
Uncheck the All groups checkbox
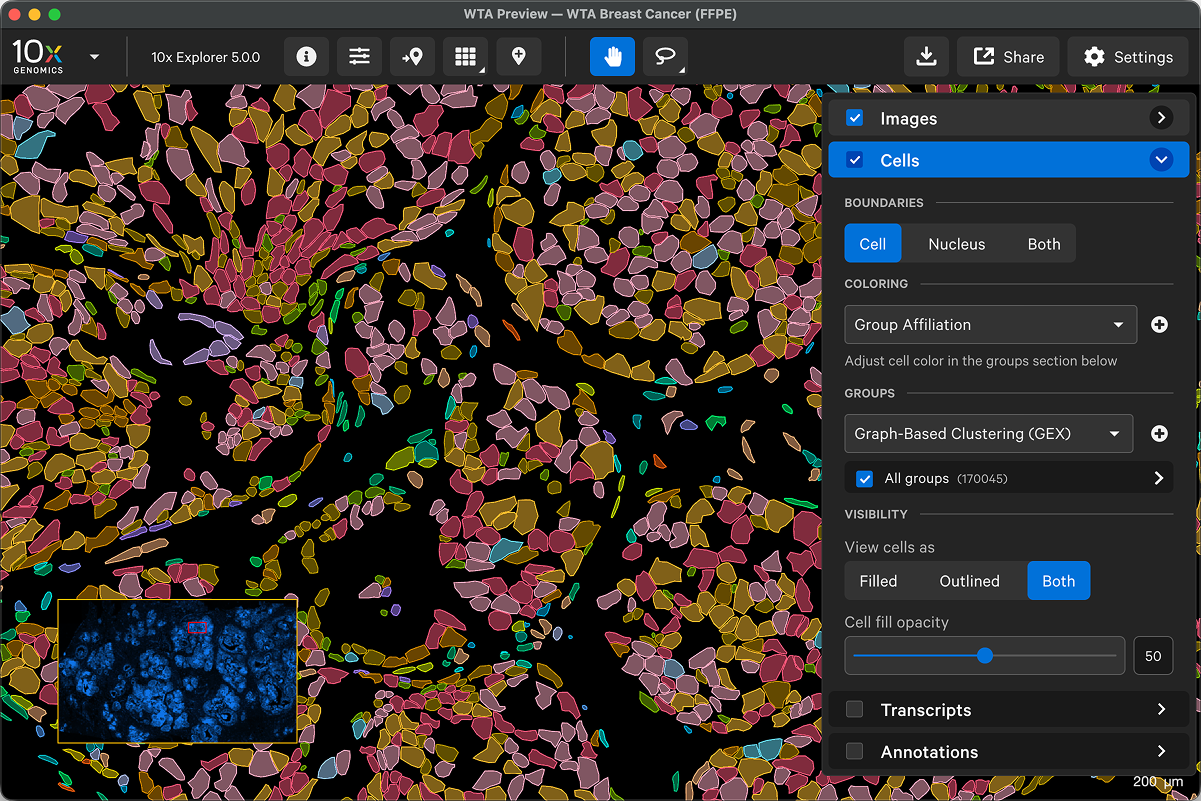865,479
